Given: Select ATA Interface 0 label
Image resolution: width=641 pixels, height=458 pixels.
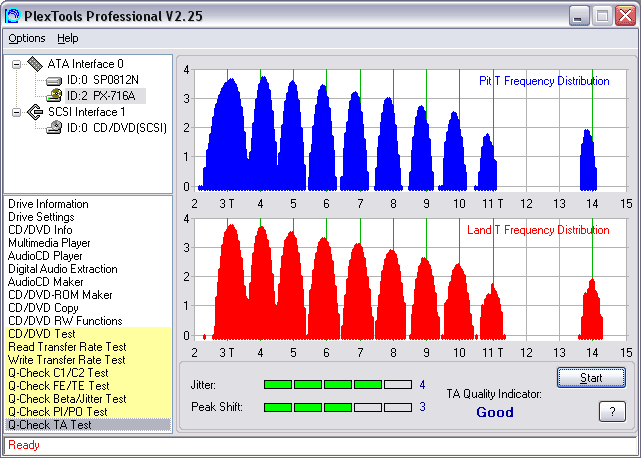Looking at the screenshot, I should point(85,64).
